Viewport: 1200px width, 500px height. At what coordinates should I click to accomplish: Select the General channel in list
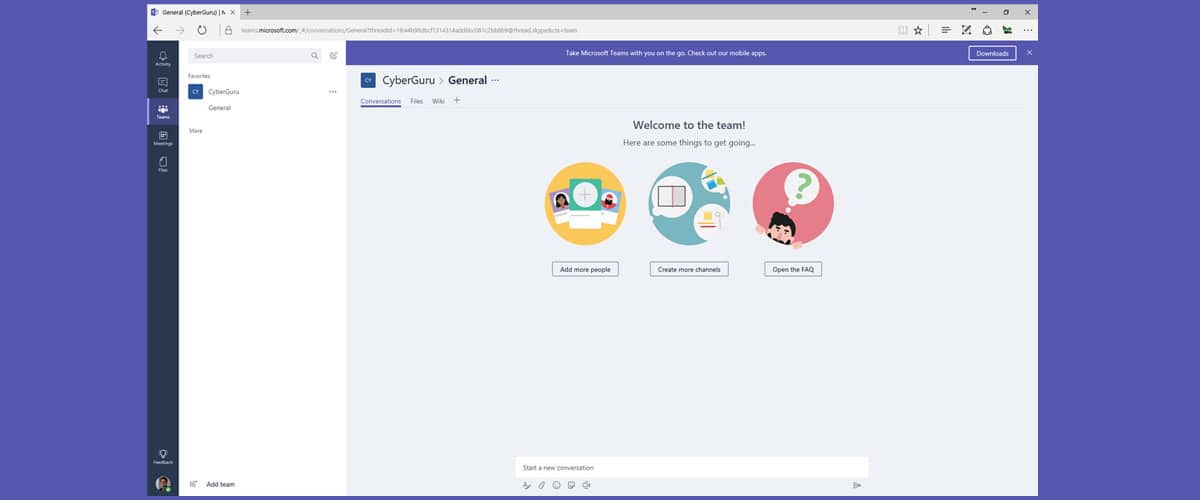pyautogui.click(x=219, y=108)
